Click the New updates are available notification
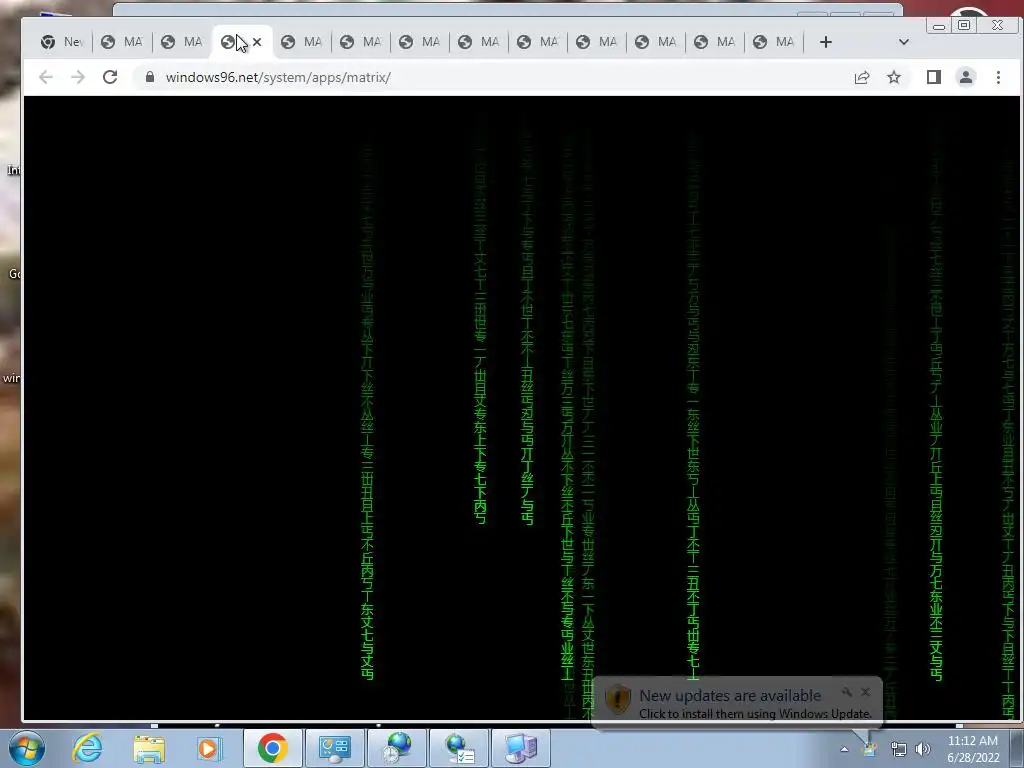The width and height of the screenshot is (1024, 768). (x=737, y=703)
